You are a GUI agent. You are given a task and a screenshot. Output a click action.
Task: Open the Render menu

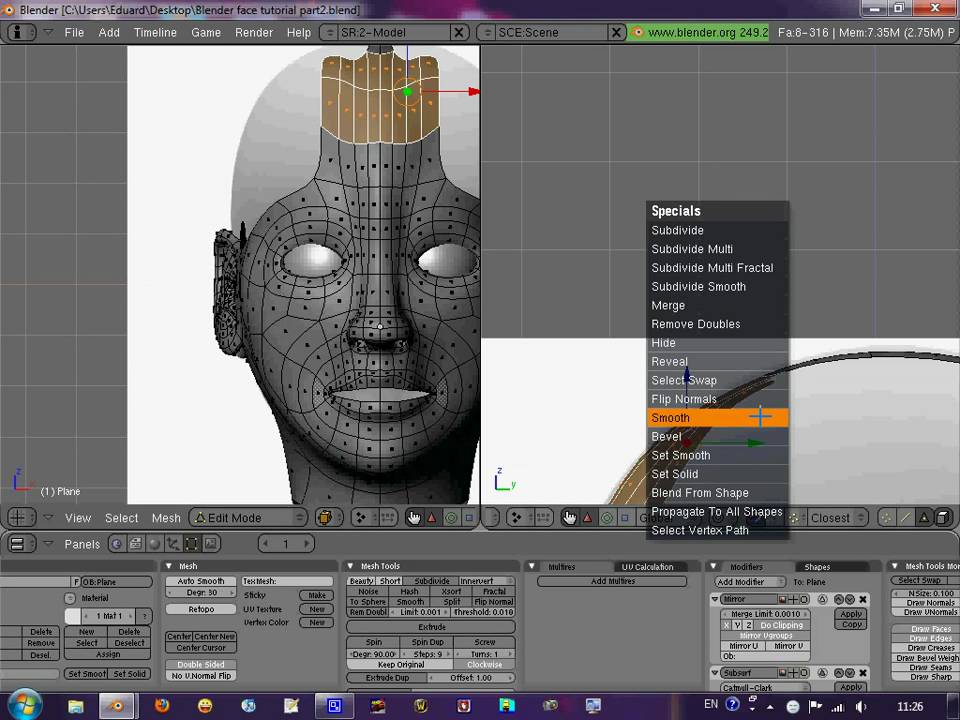click(253, 32)
